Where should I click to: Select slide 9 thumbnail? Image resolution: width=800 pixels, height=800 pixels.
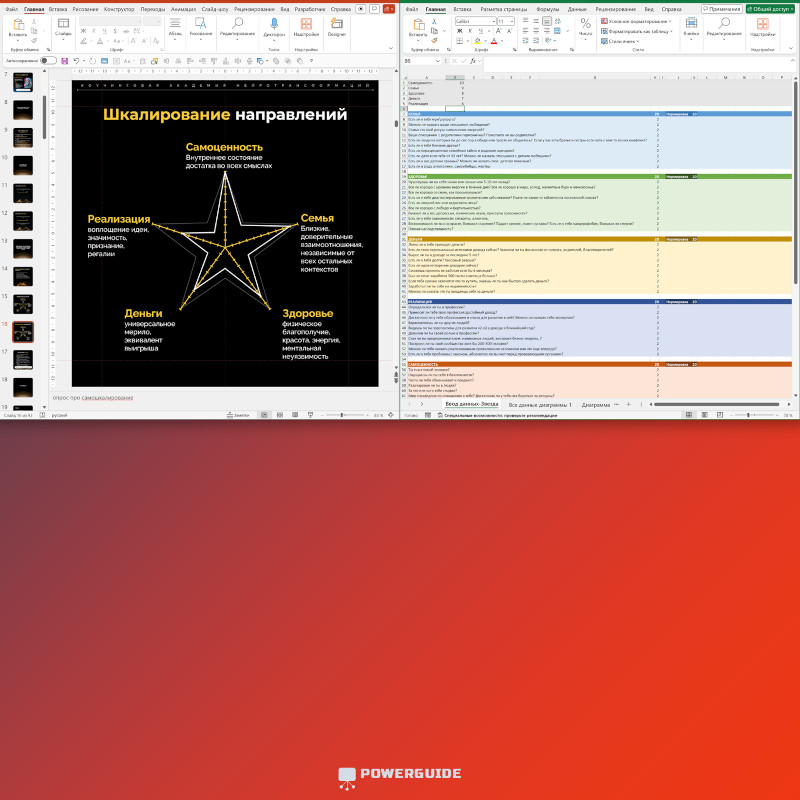coord(23,138)
